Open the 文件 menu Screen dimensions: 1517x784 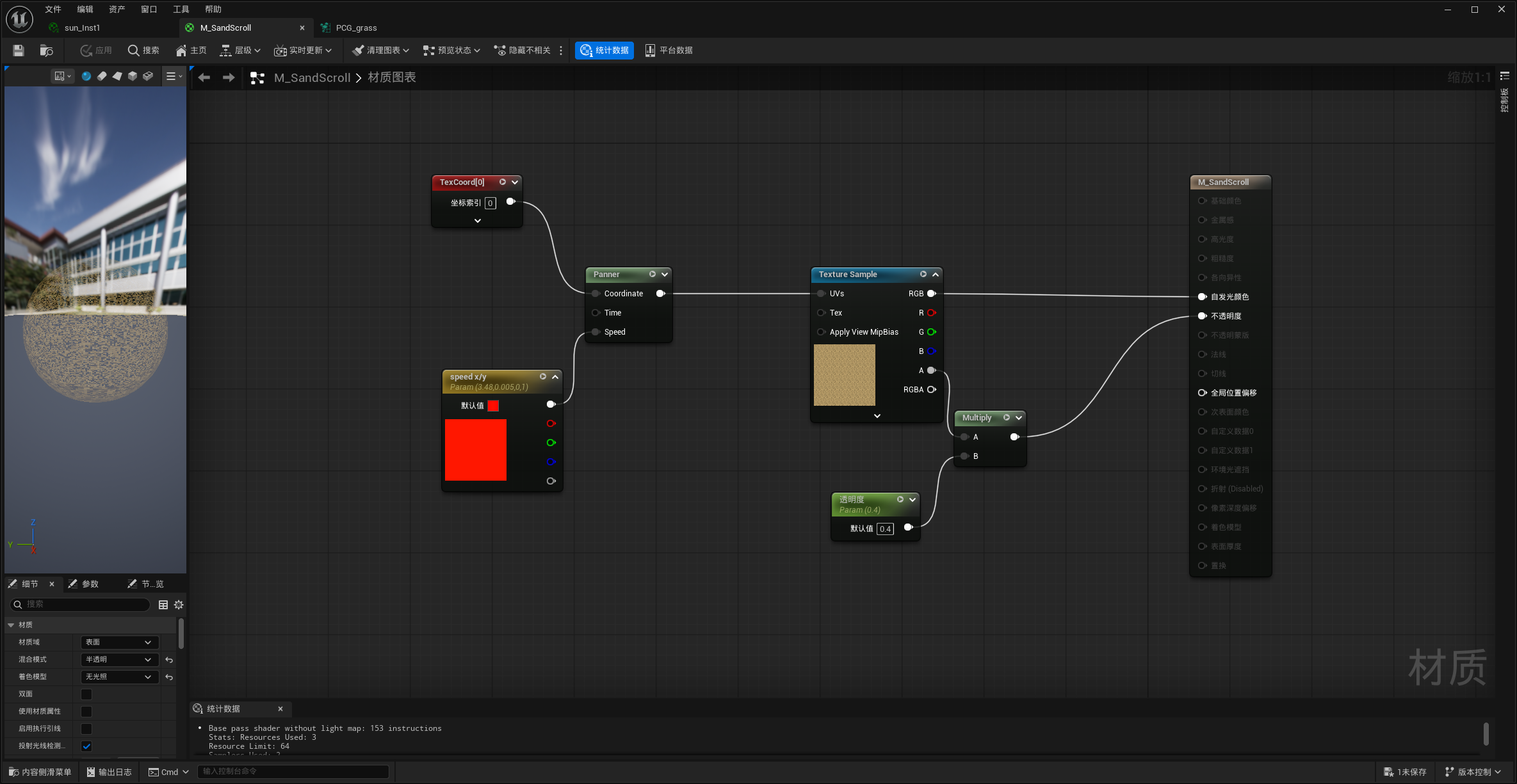tap(53, 9)
